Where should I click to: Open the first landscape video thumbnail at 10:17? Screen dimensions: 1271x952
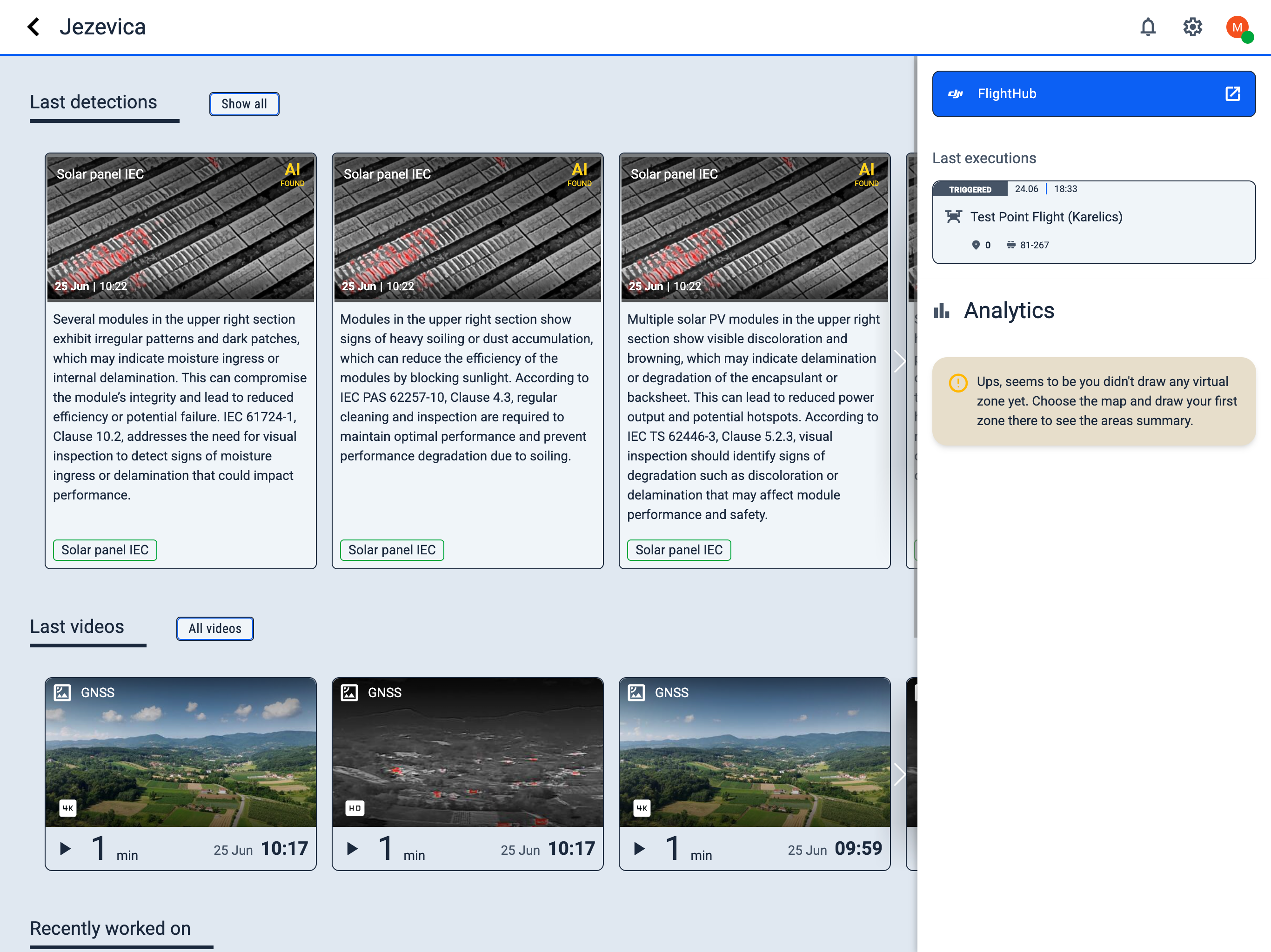tap(181, 752)
